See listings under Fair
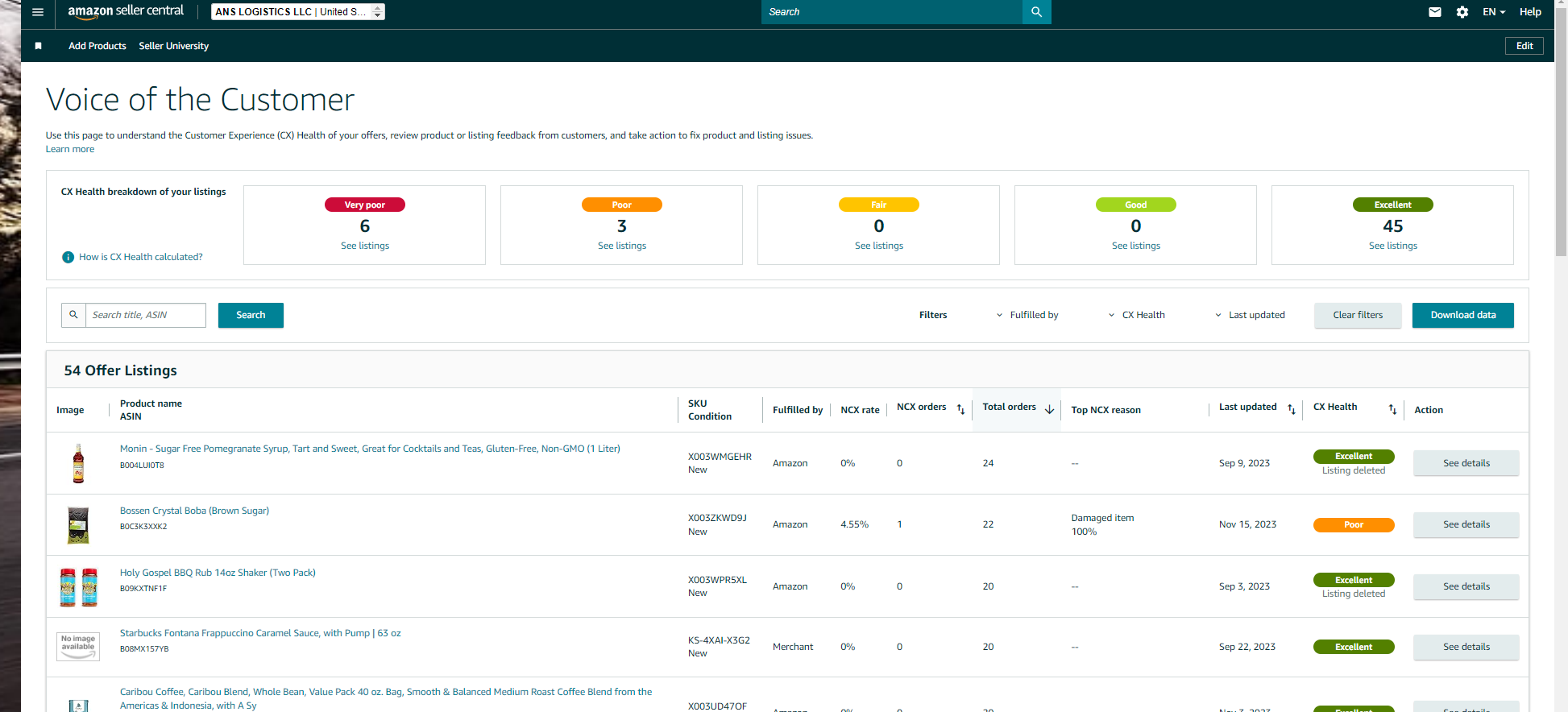 tap(879, 246)
